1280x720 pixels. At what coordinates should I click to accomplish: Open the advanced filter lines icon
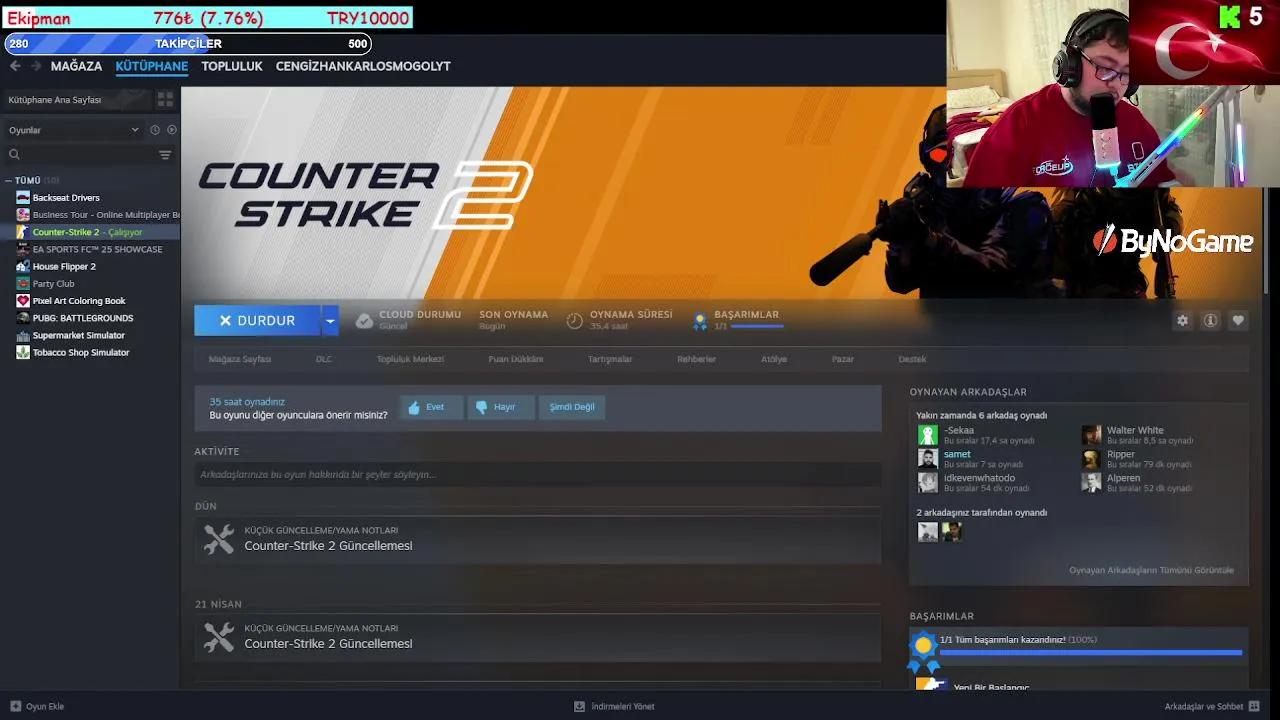pos(165,155)
